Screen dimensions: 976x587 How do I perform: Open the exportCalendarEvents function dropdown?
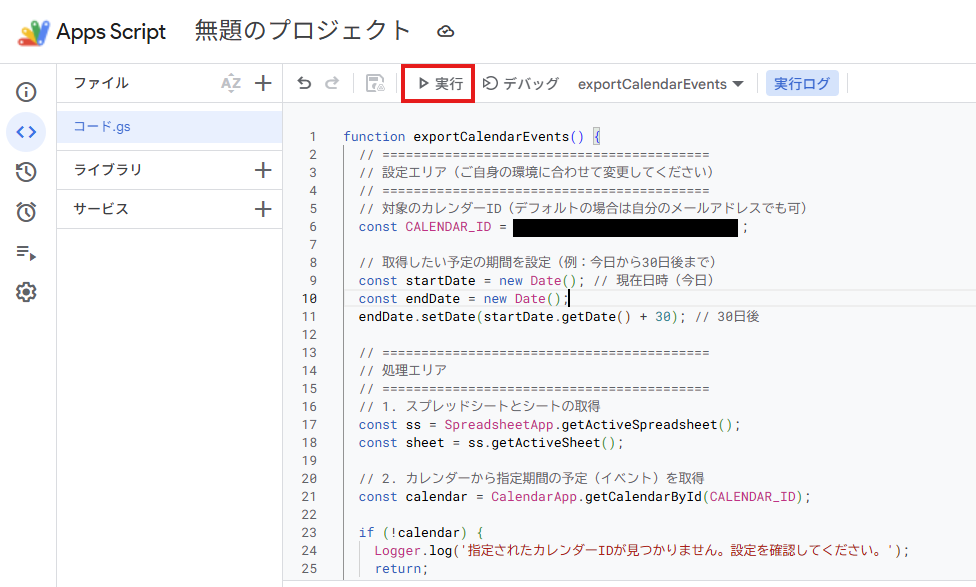click(660, 84)
